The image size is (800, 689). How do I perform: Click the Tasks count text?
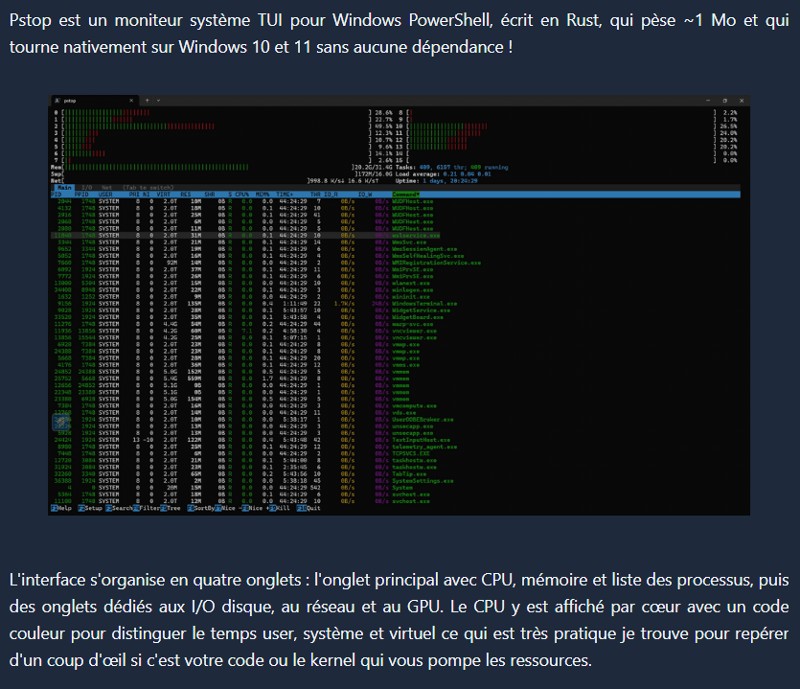[x=452, y=167]
